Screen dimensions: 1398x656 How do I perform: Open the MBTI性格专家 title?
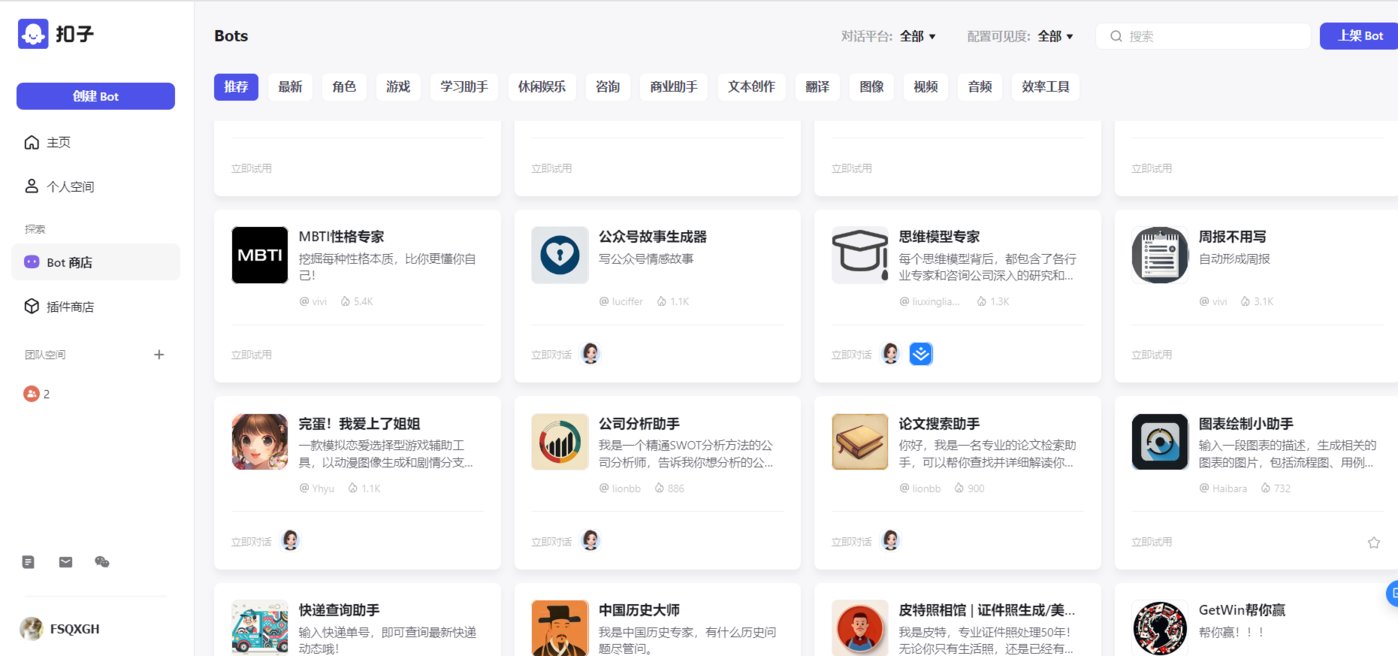point(341,237)
